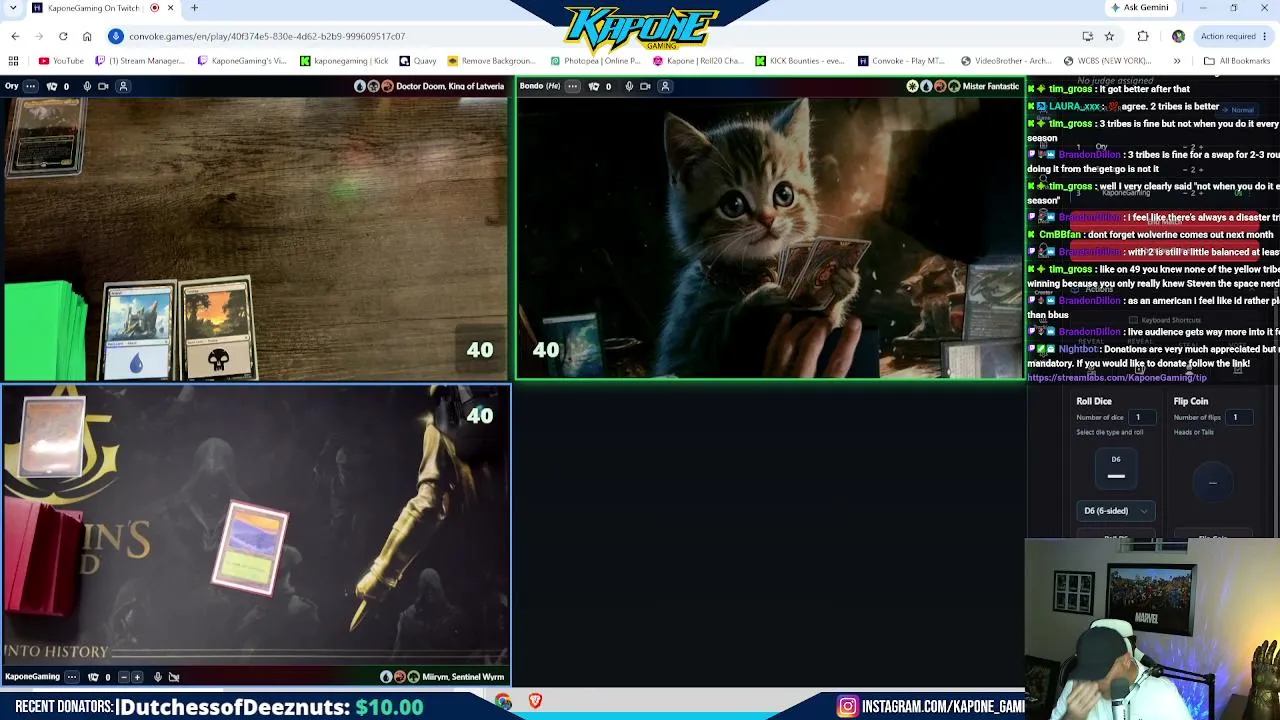The height and width of the screenshot is (720, 1280).
Task: Open the D6 (6-sided) die type dropdown
Action: tap(1116, 511)
